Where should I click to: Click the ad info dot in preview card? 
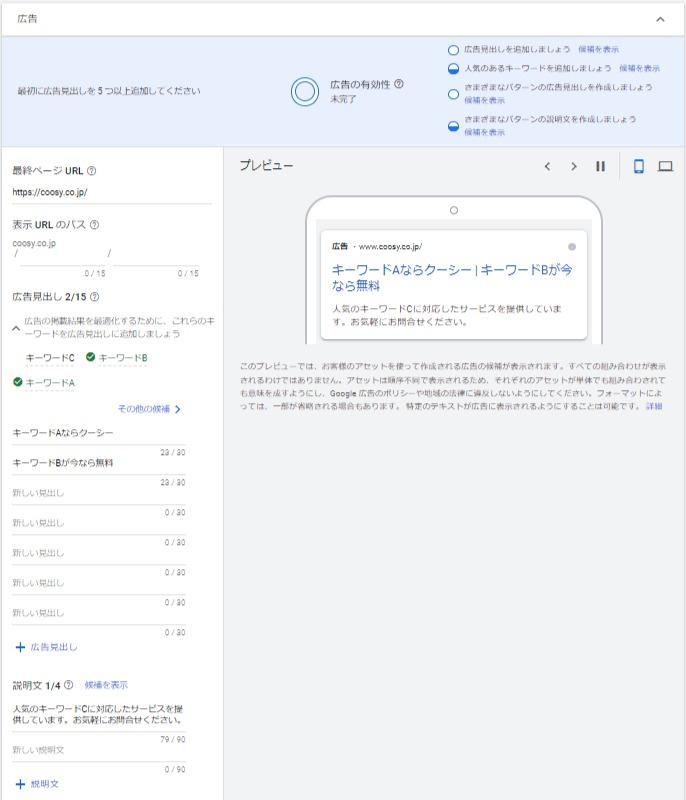click(572, 247)
